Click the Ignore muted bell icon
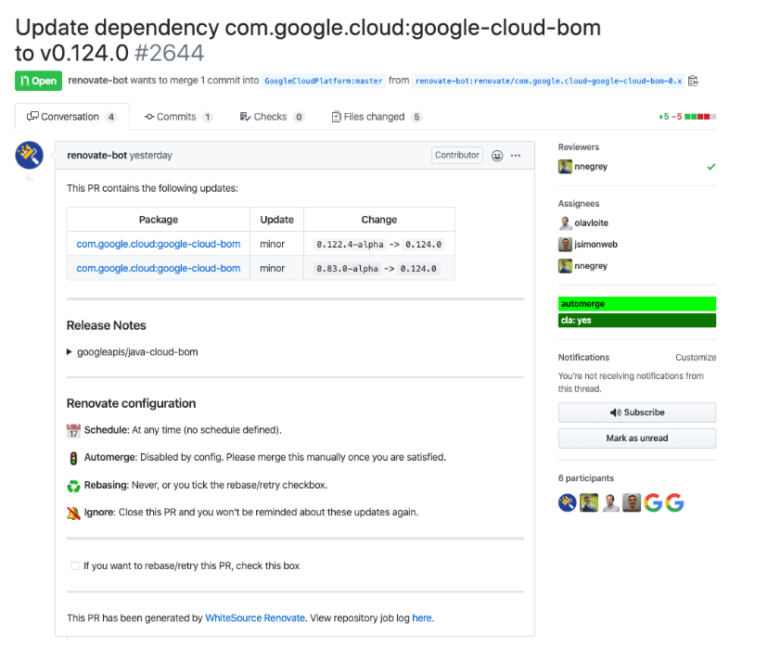This screenshot has height=660, width=768. point(73,513)
